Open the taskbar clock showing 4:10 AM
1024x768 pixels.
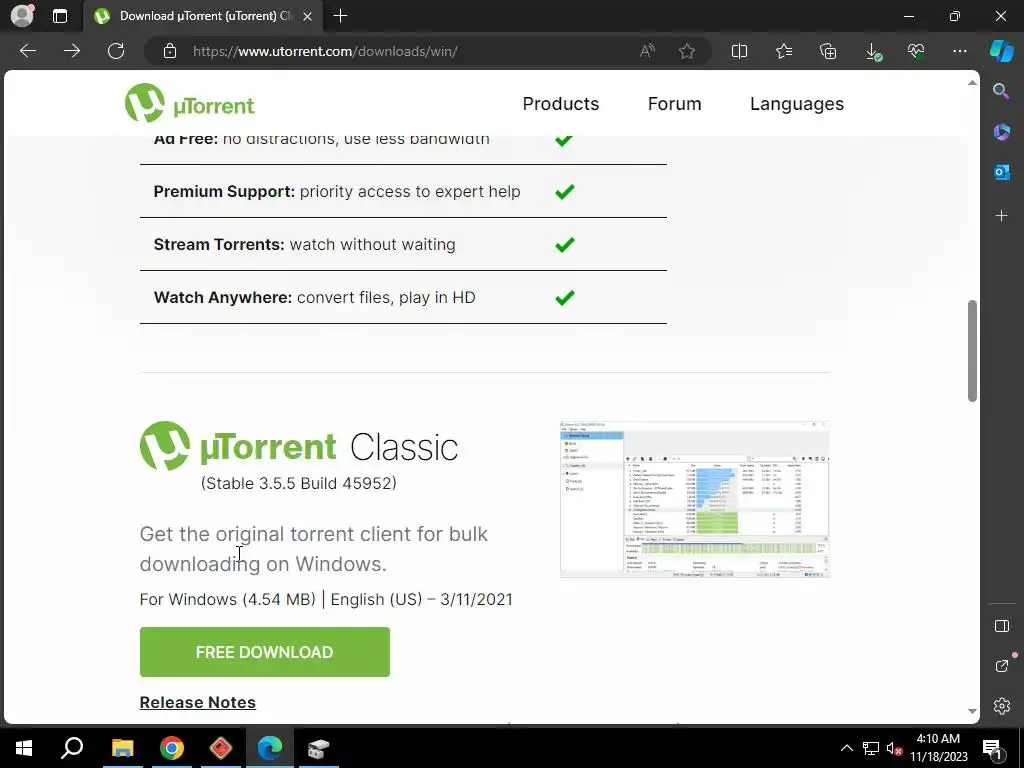938,748
